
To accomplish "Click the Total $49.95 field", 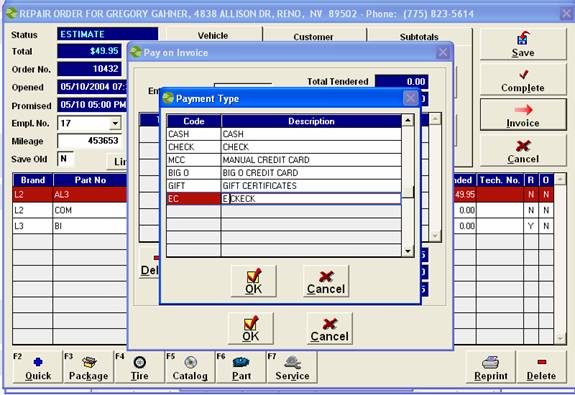I will click(x=89, y=51).
